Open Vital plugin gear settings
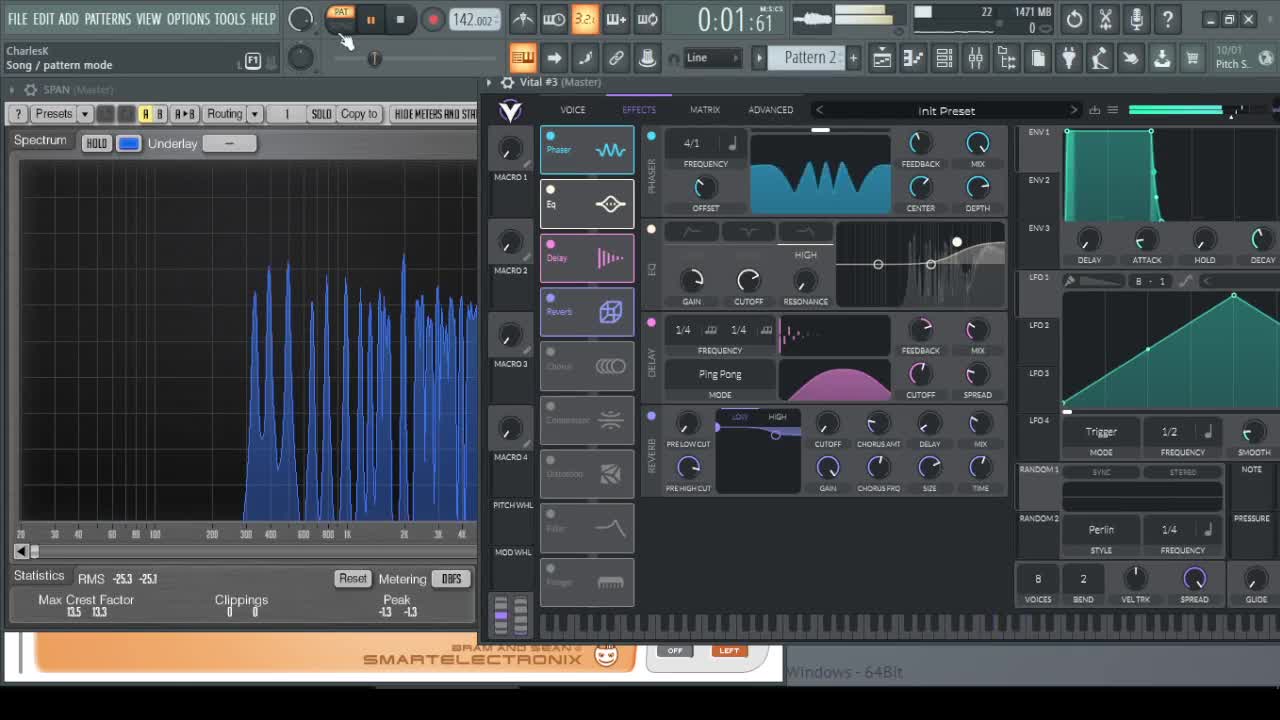Image resolution: width=1280 pixels, height=720 pixels. [507, 82]
